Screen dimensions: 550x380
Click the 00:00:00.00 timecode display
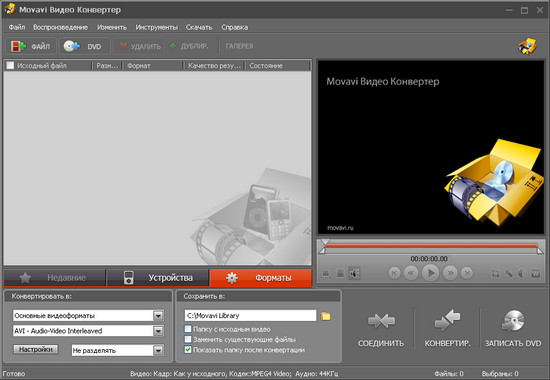[x=429, y=259]
